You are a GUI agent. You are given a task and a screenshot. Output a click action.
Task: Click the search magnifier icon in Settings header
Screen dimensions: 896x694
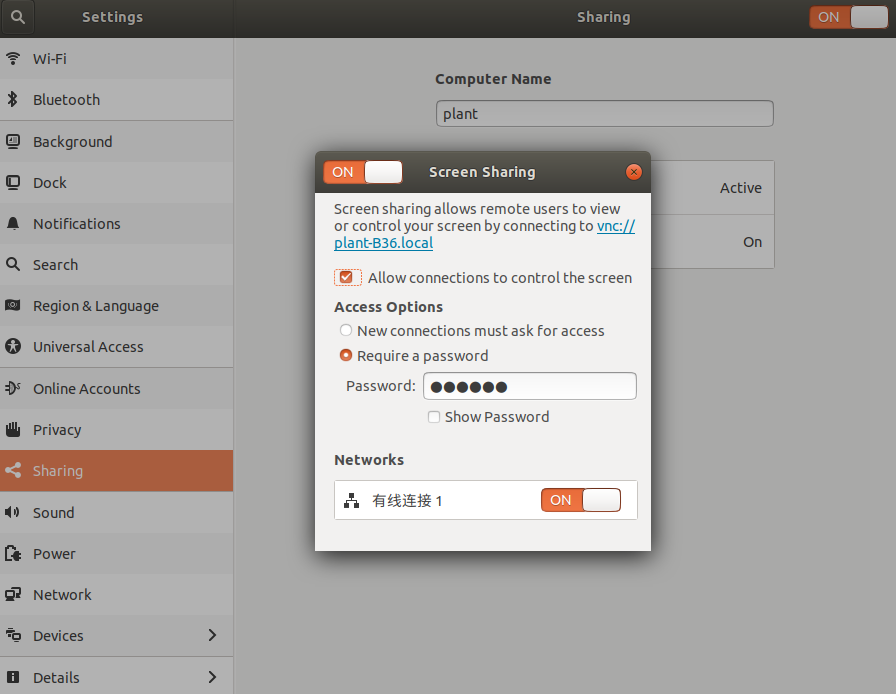click(18, 17)
